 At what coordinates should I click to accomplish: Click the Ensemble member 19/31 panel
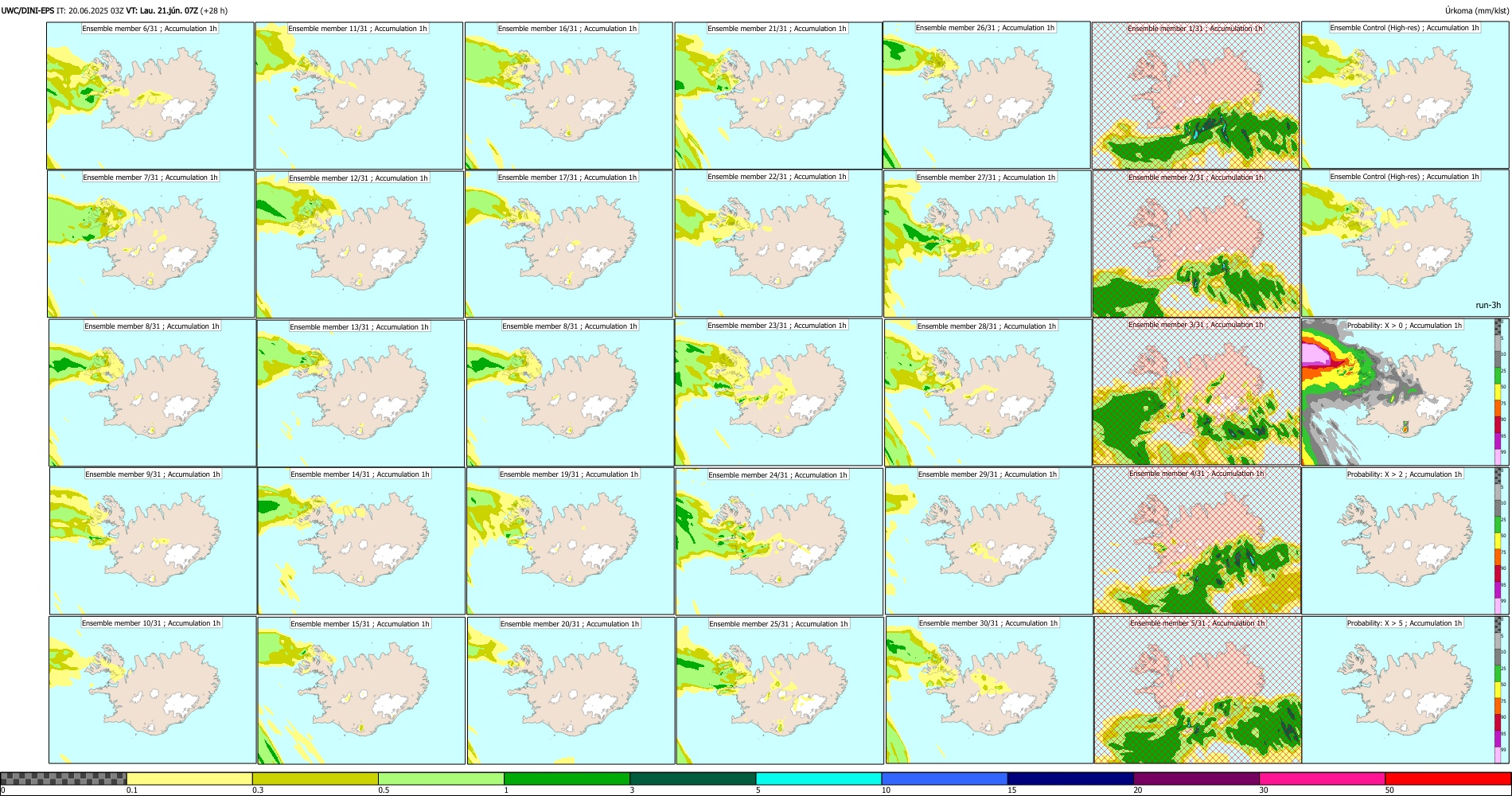tap(571, 540)
